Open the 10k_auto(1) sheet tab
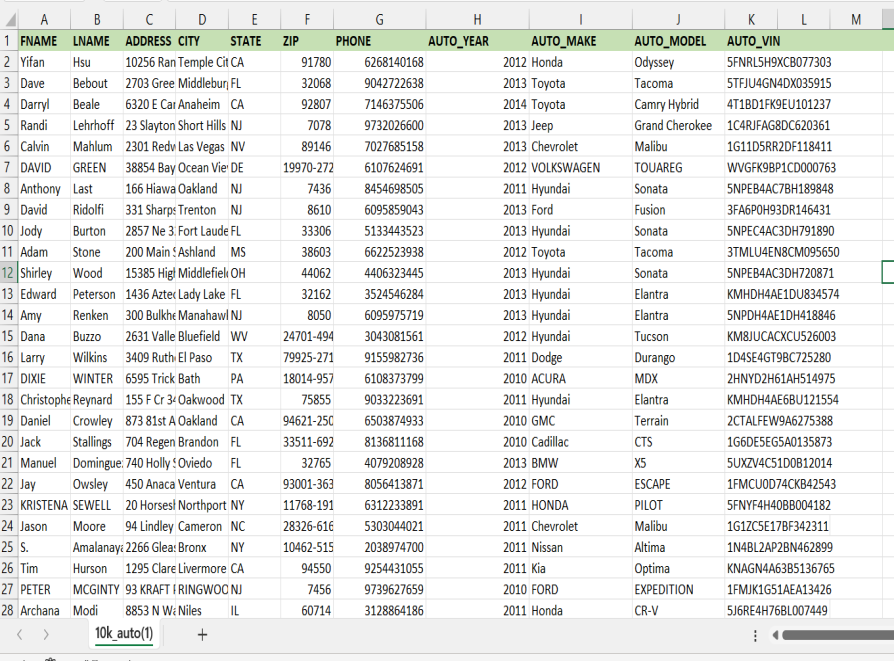 pyautogui.click(x=124, y=633)
